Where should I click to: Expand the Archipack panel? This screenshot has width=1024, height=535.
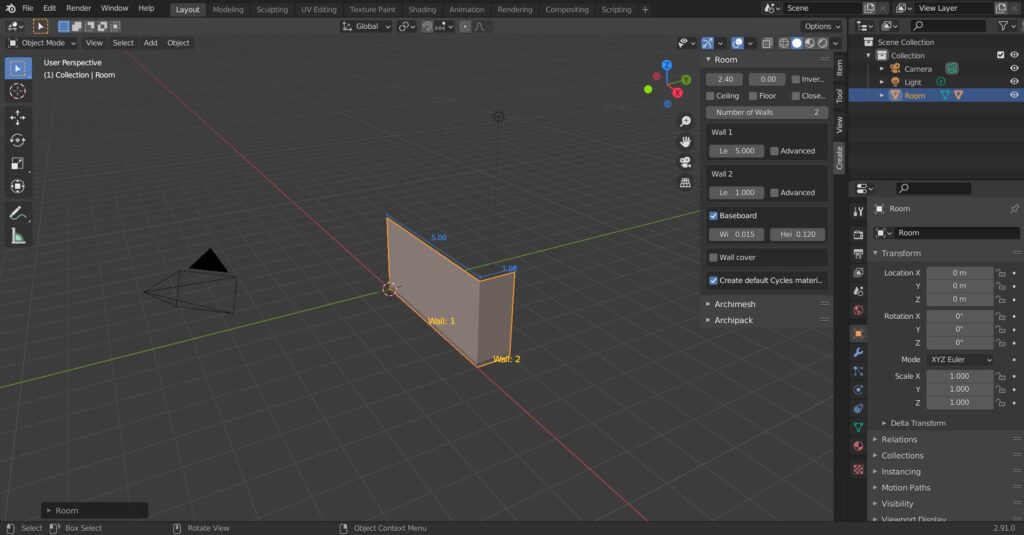pos(733,320)
